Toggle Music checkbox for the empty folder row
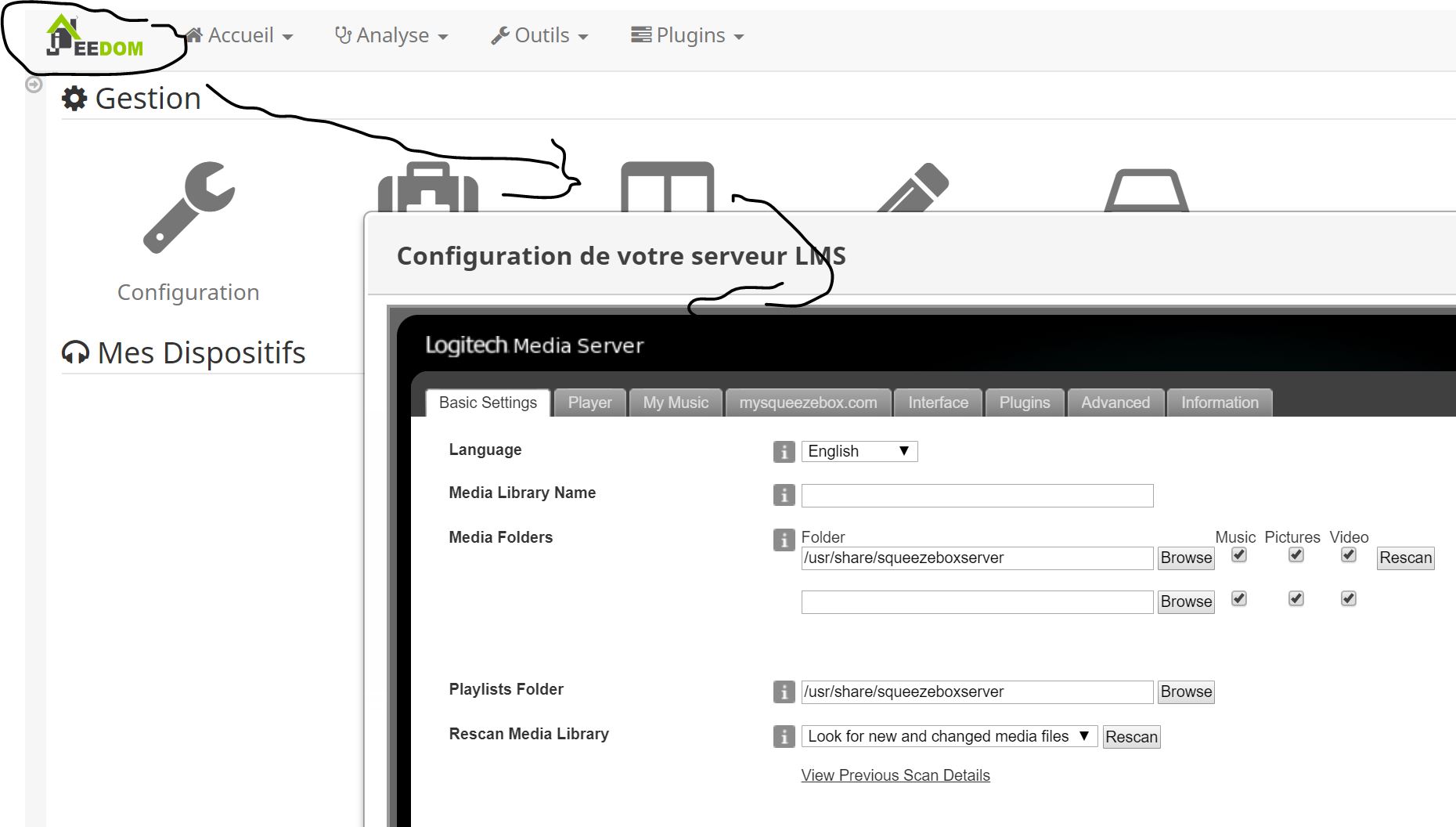This screenshot has height=827, width=1456. [1238, 598]
